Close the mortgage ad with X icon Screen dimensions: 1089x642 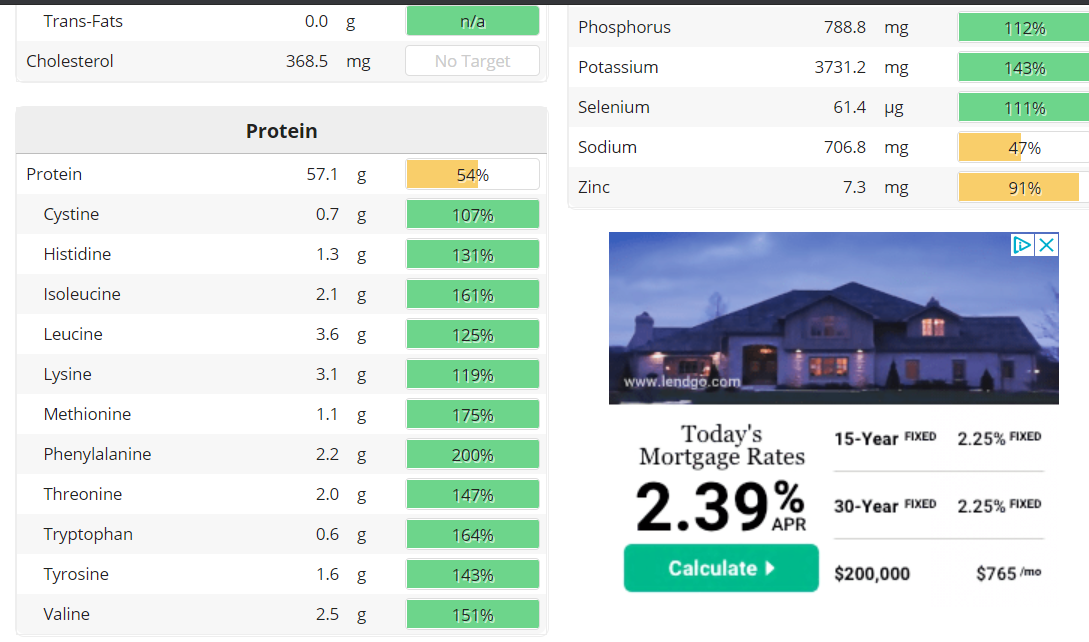[1047, 244]
